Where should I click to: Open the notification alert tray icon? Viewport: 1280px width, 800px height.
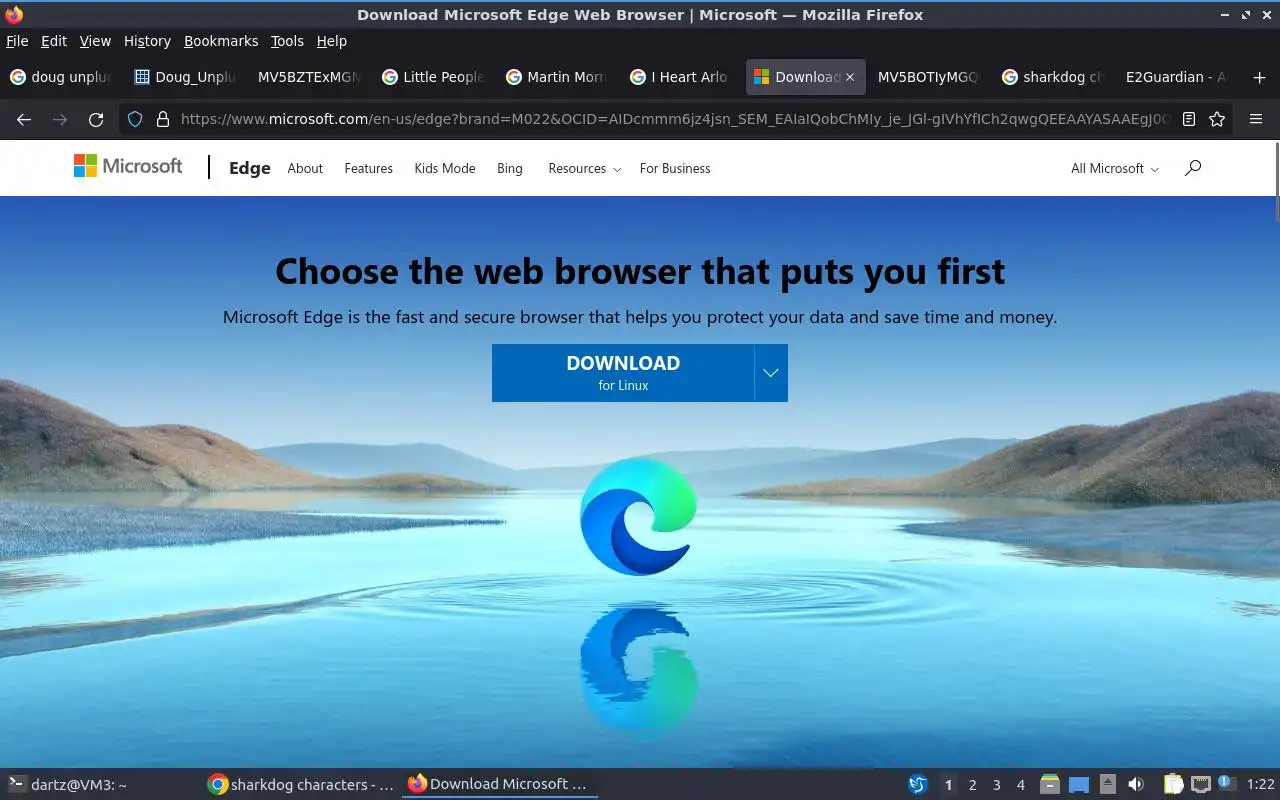point(1227,785)
